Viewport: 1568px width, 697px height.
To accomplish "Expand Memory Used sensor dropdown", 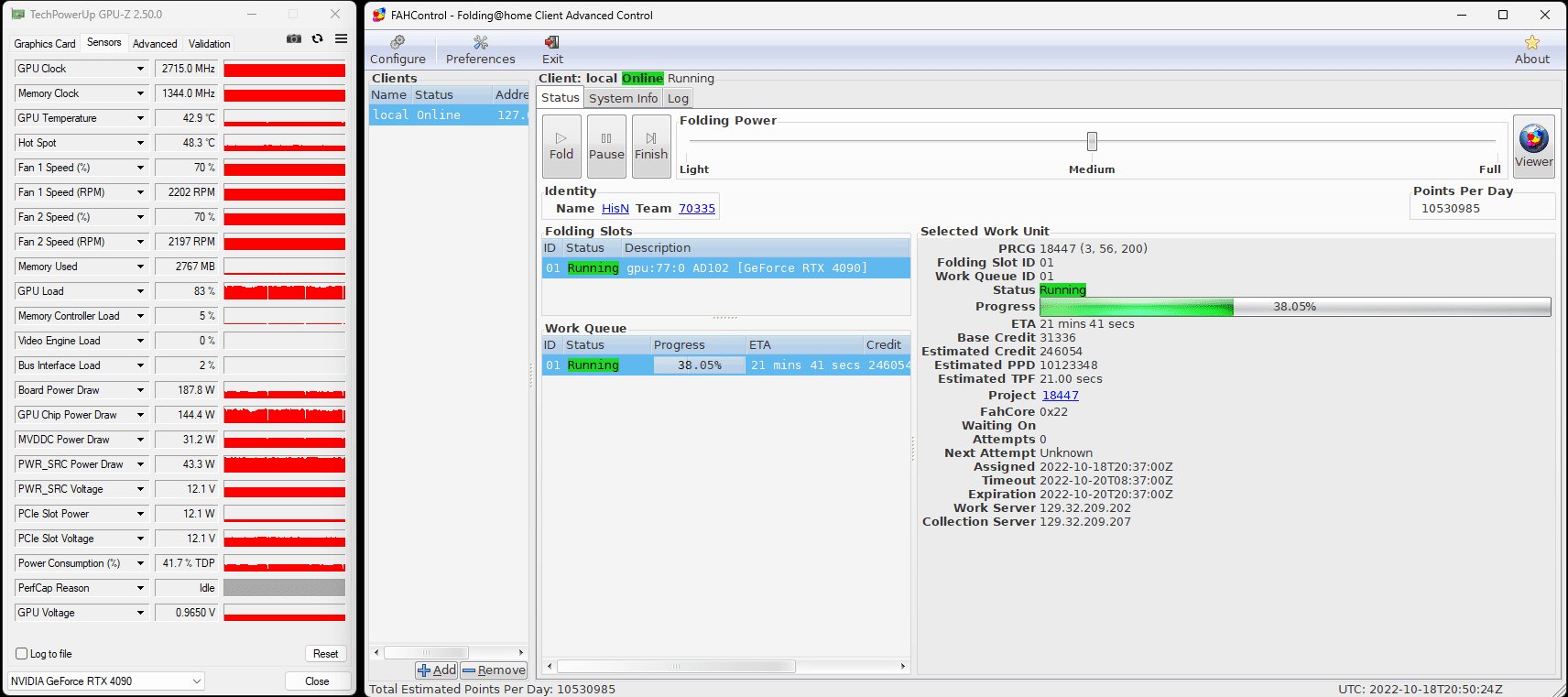I will (140, 267).
